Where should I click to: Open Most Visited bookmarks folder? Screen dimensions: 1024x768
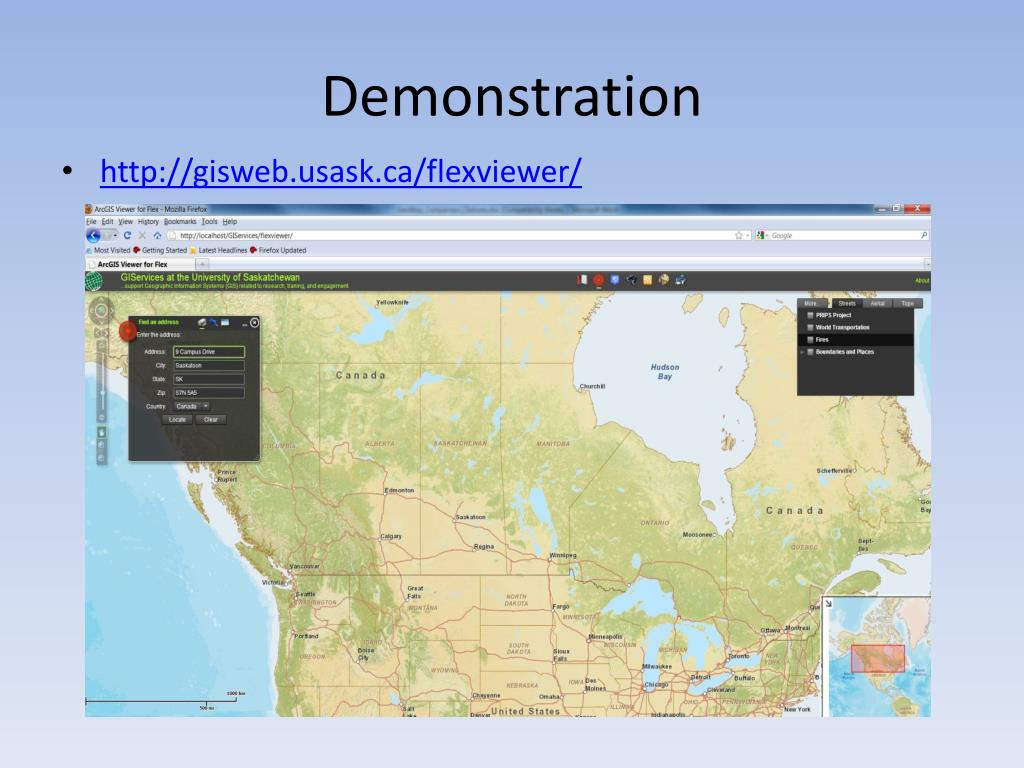108,250
